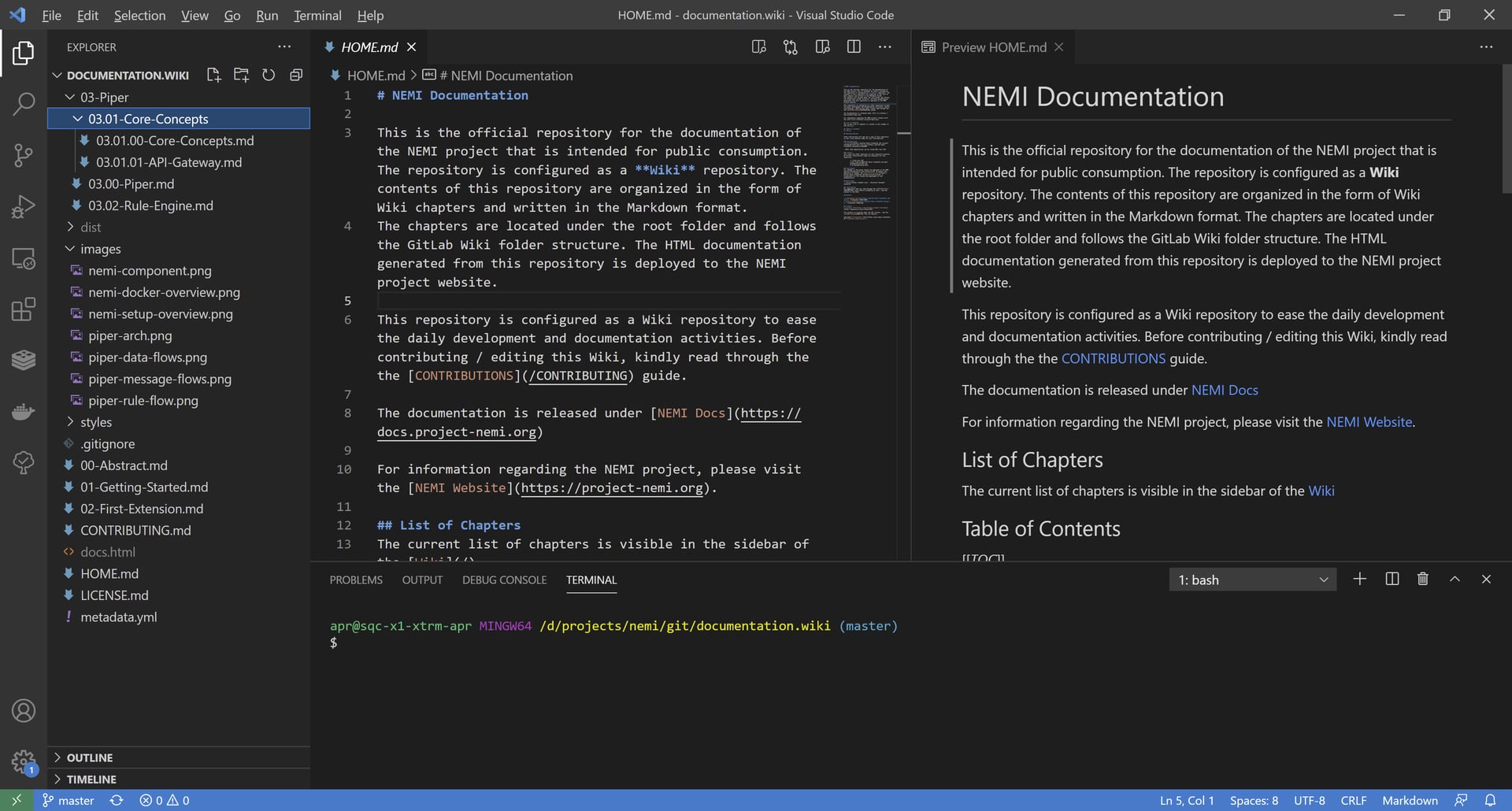Toggle maximize panel size chevron
This screenshot has width=1512, height=811.
pyautogui.click(x=1453, y=579)
